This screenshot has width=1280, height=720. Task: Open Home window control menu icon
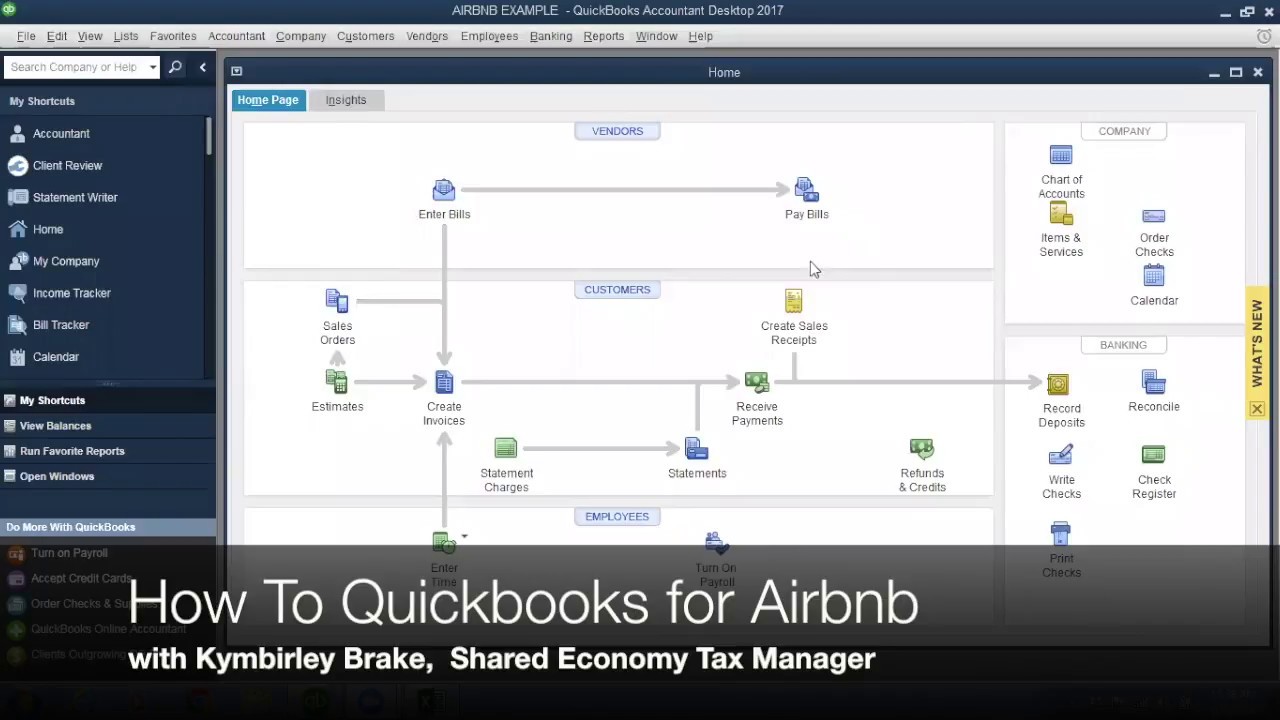pyautogui.click(x=237, y=71)
